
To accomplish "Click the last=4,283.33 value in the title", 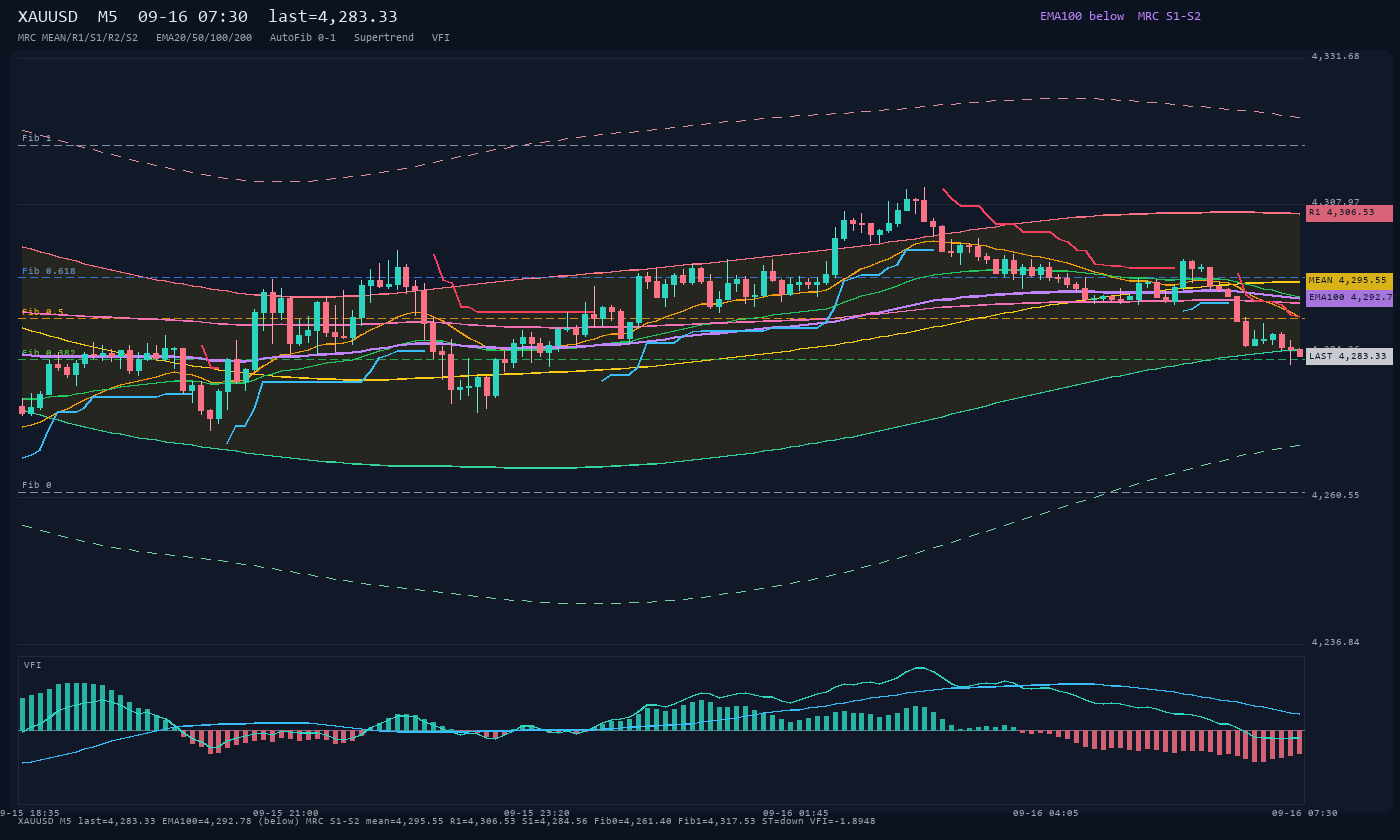I will [x=333, y=17].
